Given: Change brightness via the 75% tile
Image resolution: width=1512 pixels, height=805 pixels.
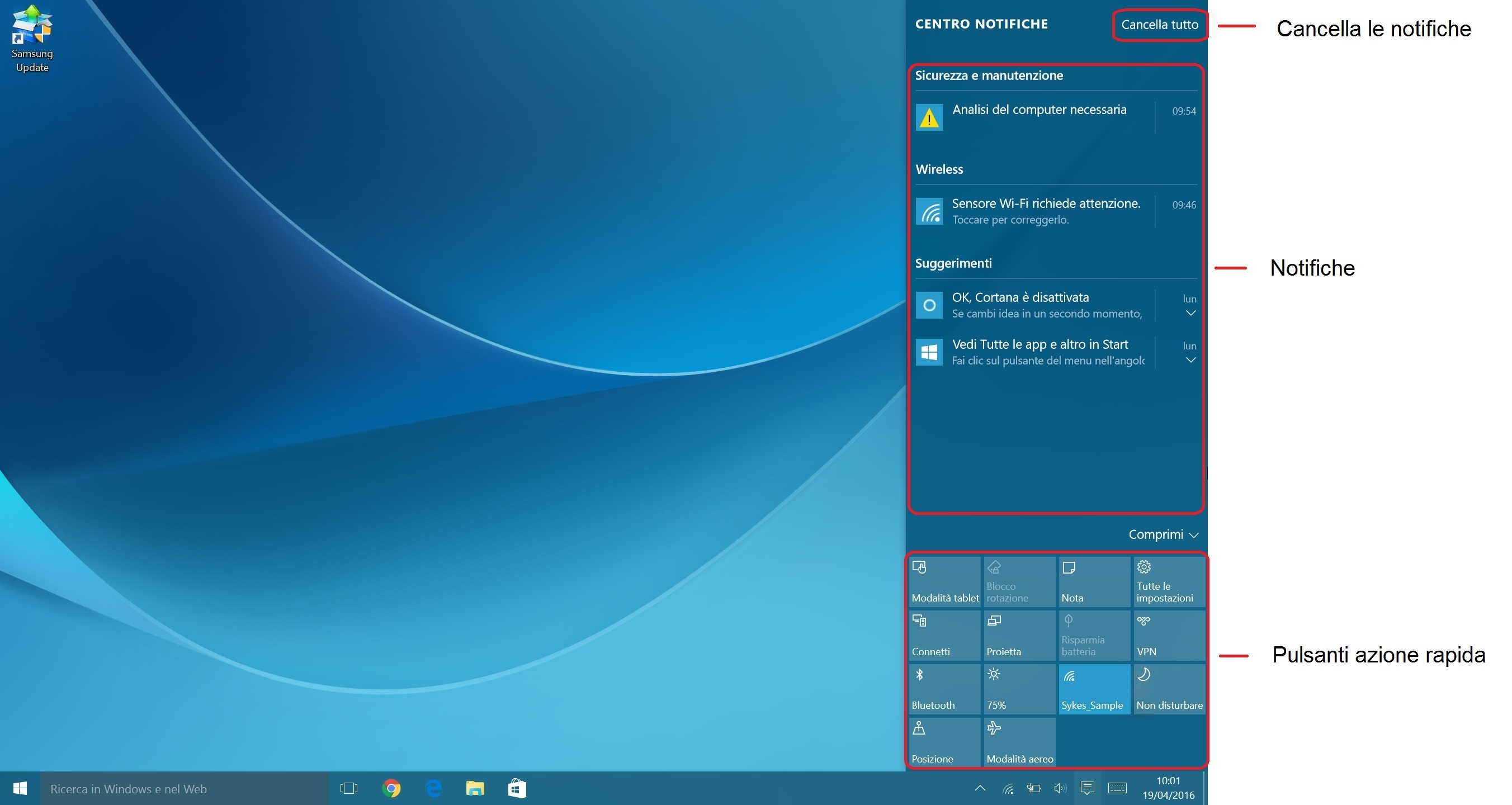Looking at the screenshot, I should (x=1019, y=689).
